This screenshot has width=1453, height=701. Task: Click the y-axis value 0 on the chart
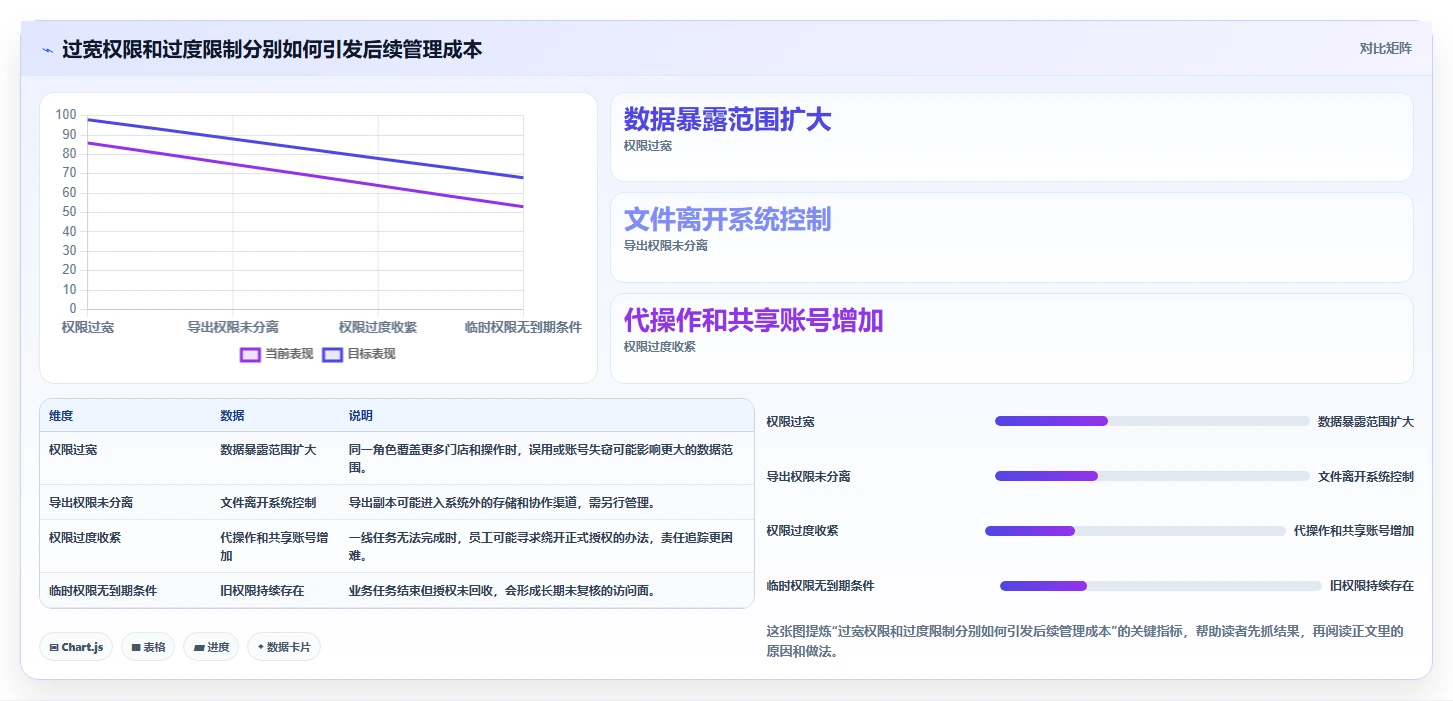coord(73,309)
